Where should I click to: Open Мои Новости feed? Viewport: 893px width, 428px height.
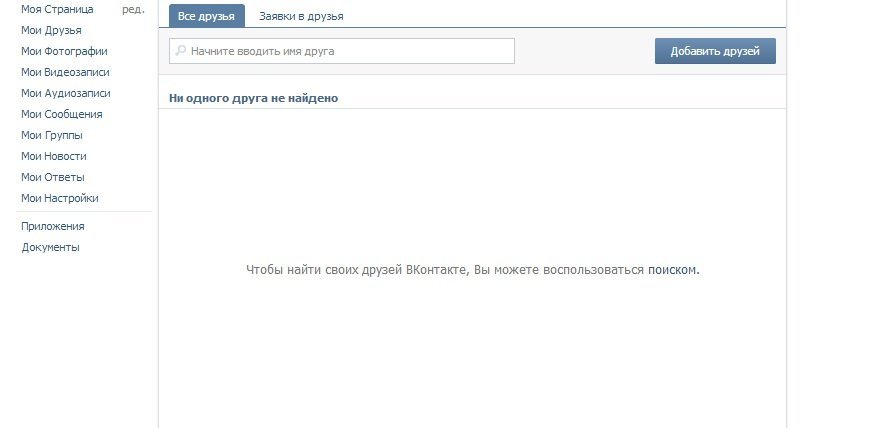tap(54, 156)
